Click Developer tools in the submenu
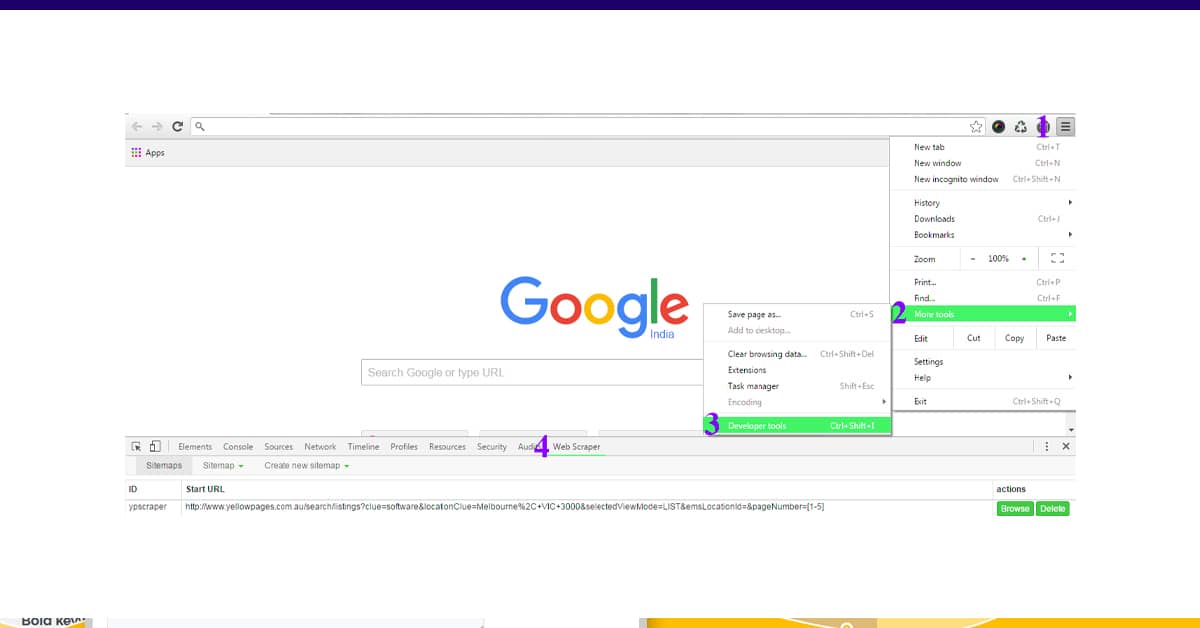 (797, 426)
